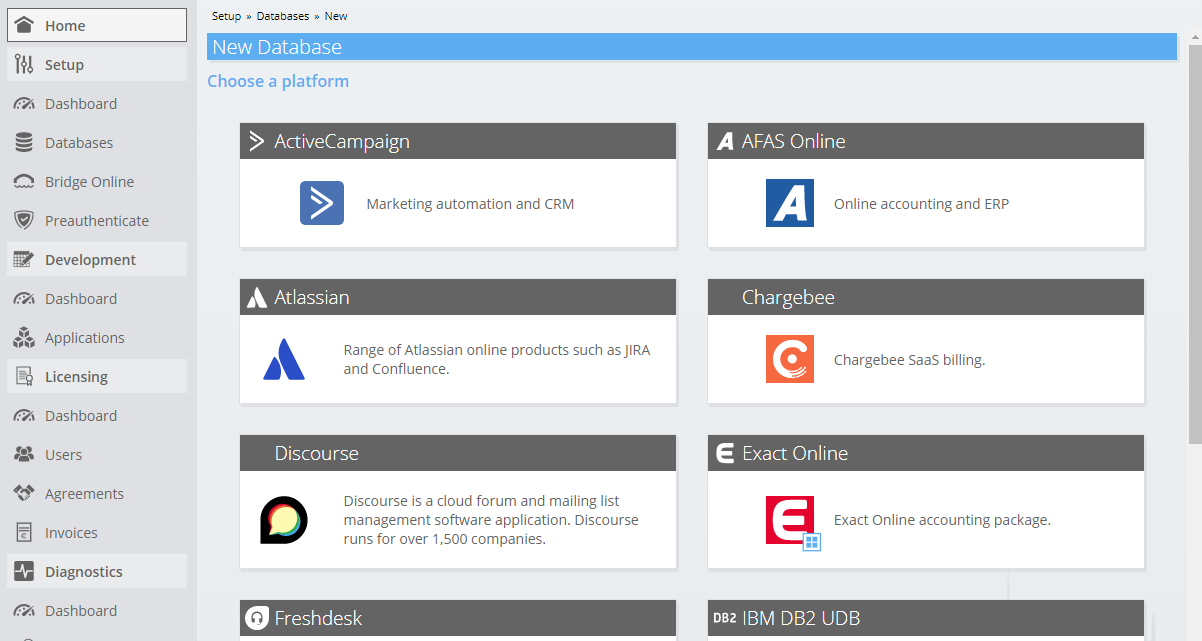The width and height of the screenshot is (1202, 641).
Task: Click the Discourse description paragraph
Action: coord(491,520)
